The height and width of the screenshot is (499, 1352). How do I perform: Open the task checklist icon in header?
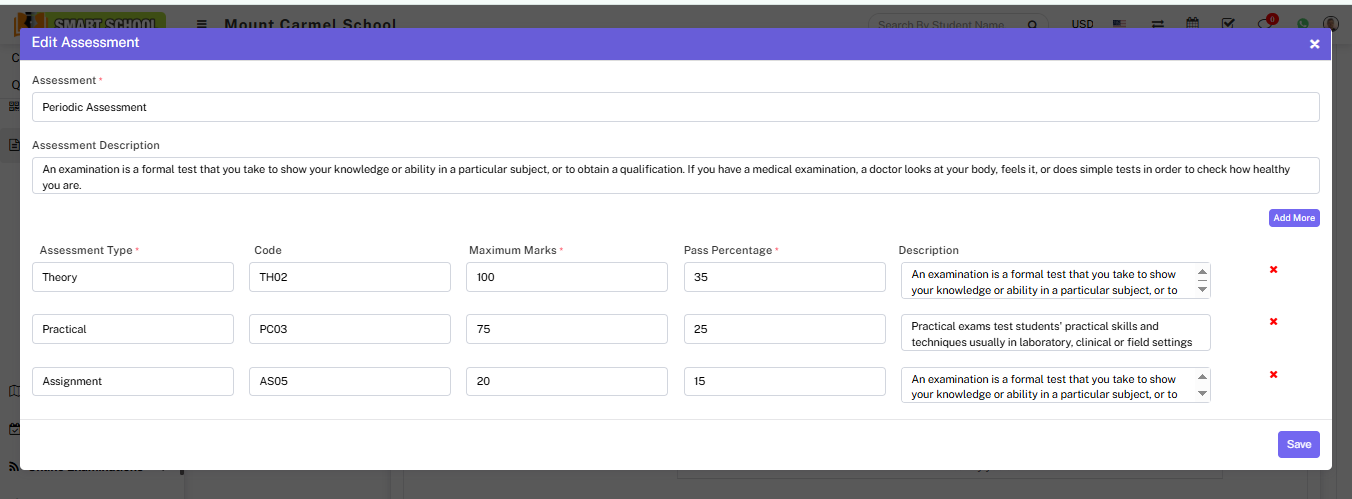pos(1229,24)
